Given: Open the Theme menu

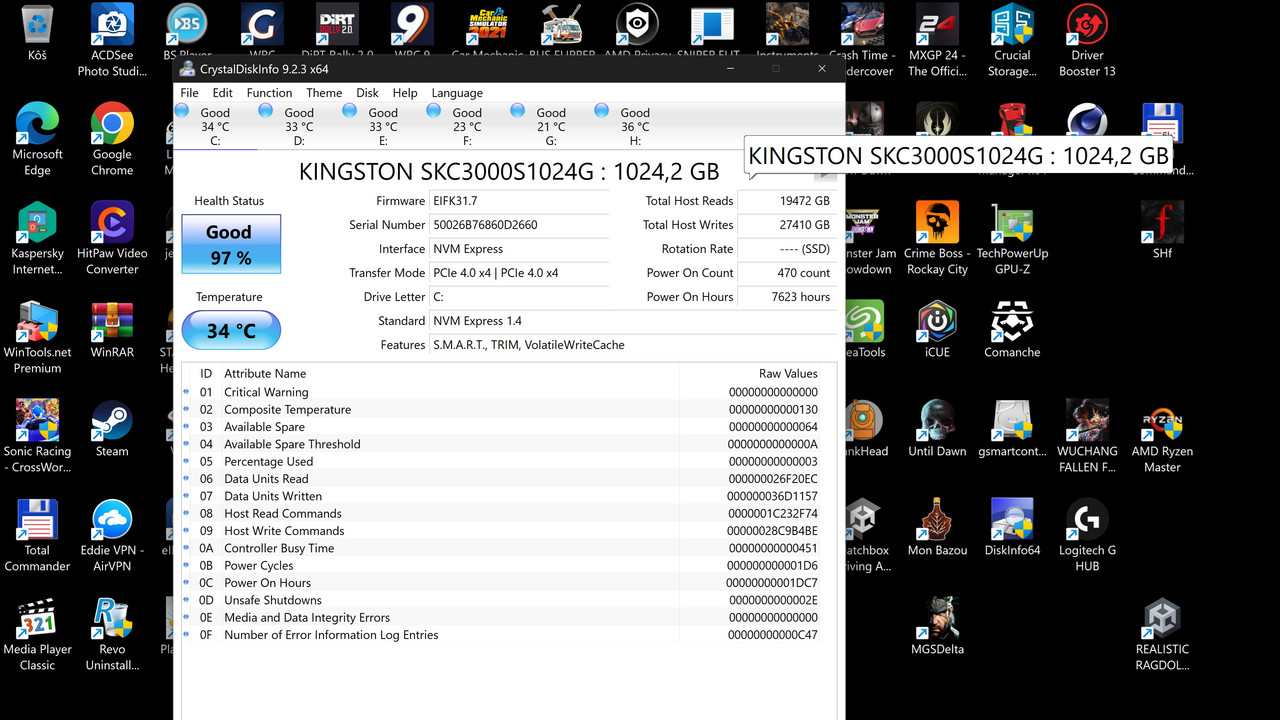Looking at the screenshot, I should 324,92.
